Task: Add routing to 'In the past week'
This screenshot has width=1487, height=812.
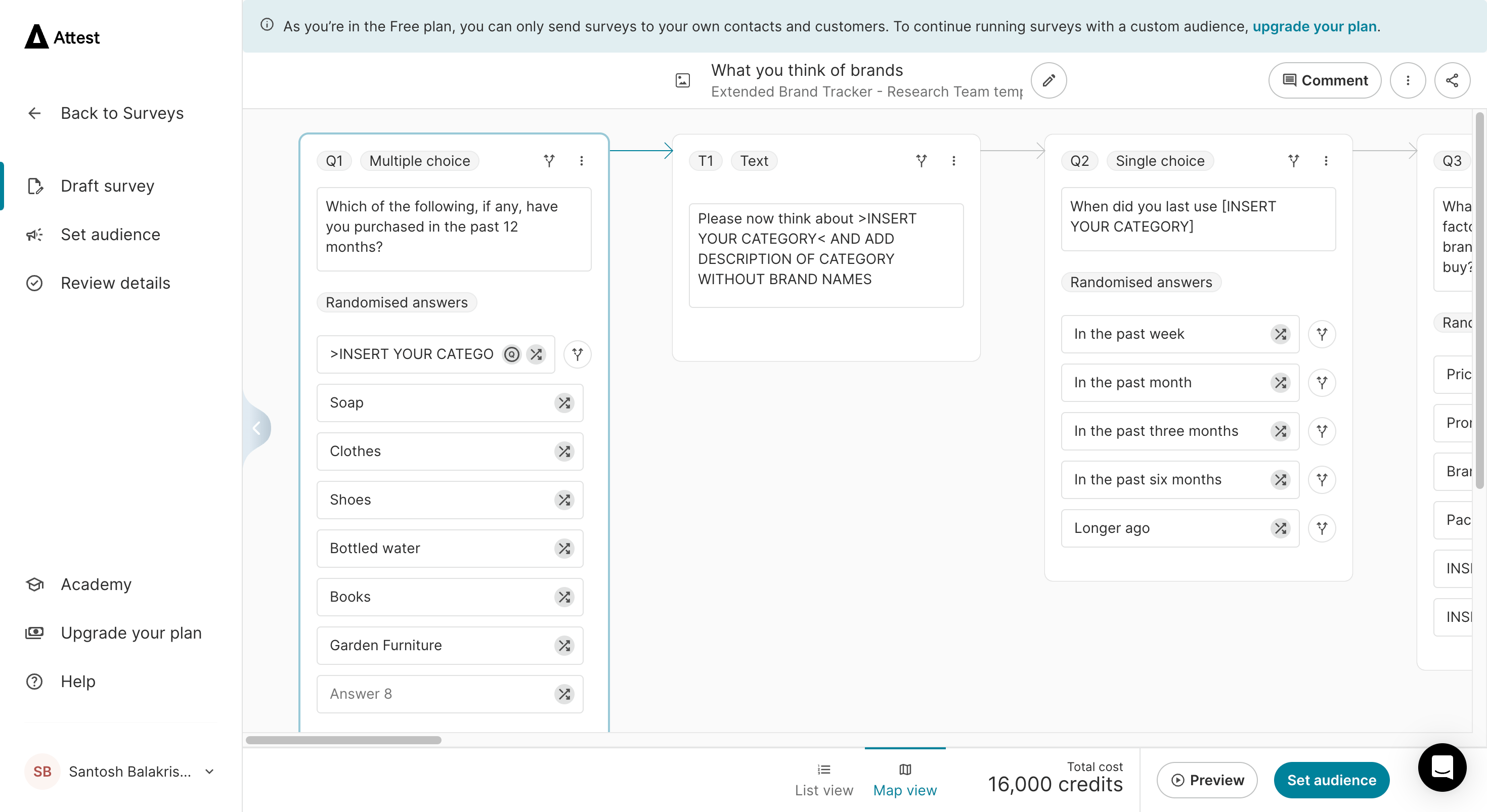Action: click(1321, 334)
